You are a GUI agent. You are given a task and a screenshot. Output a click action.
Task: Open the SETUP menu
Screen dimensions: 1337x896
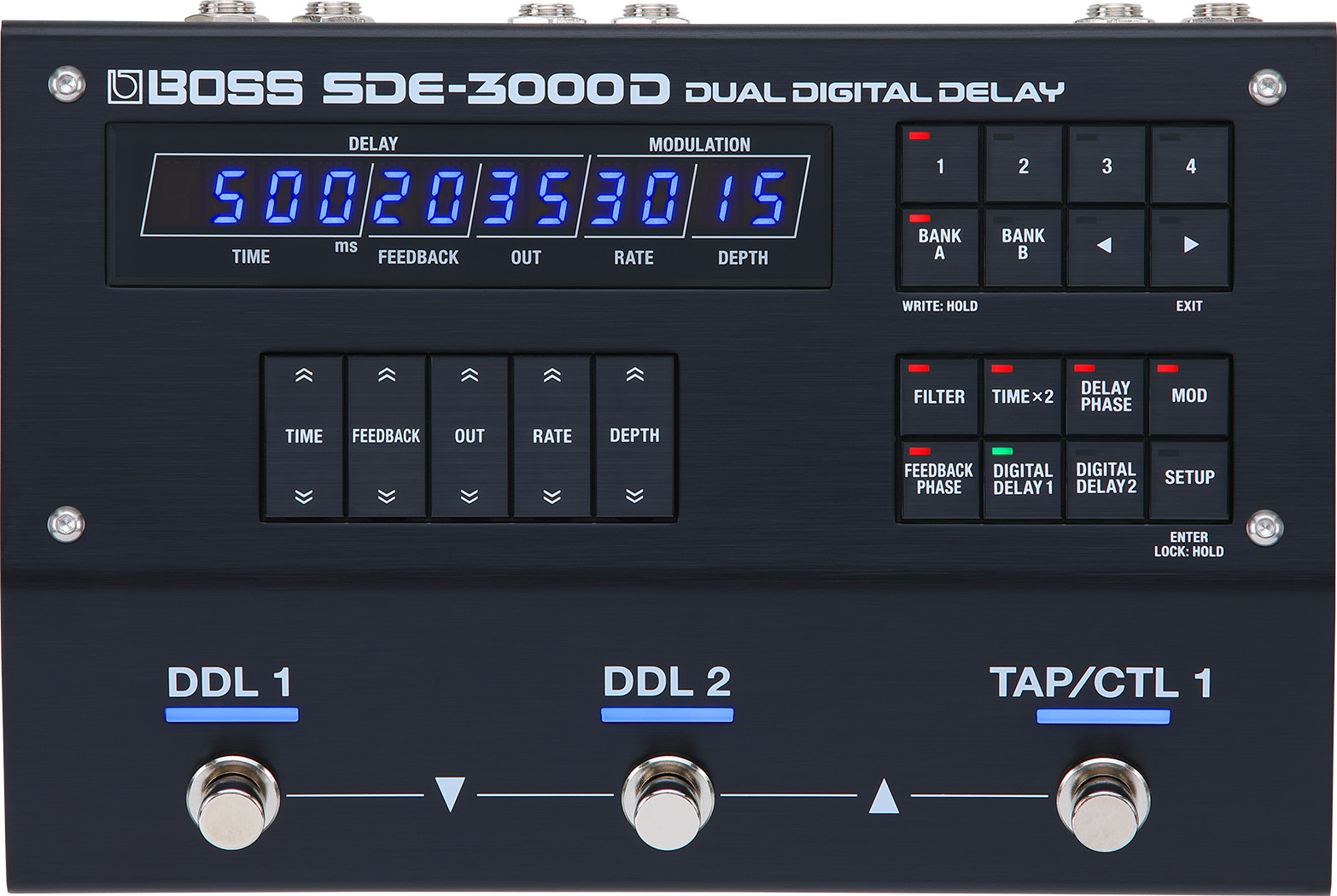[x=1189, y=477]
